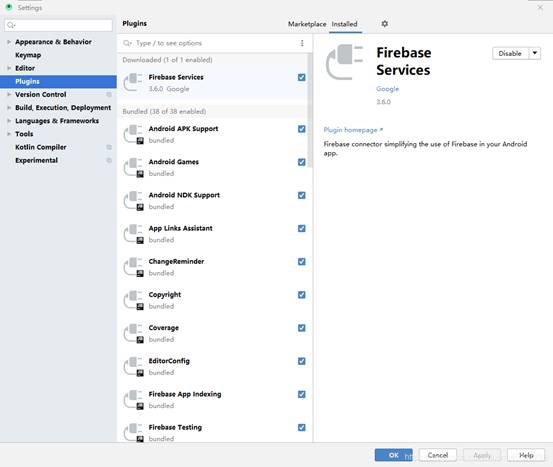Click the Version Control project-level indicator icon

point(109,95)
